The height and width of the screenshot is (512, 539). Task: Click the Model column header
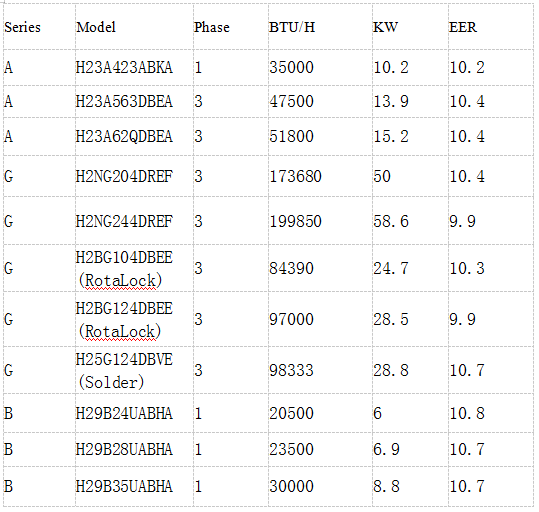point(134,27)
